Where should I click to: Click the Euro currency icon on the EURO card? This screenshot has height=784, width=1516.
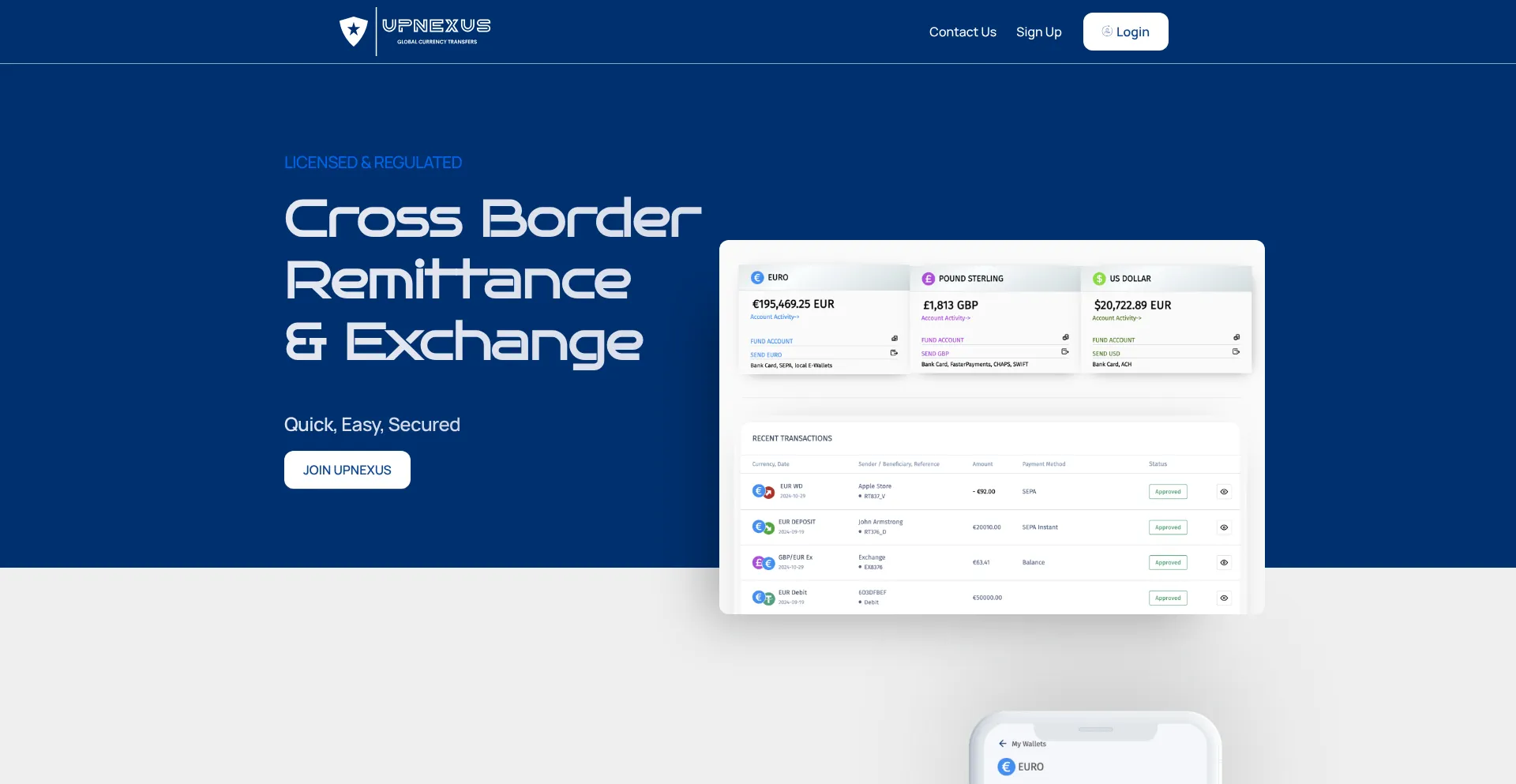tap(757, 277)
